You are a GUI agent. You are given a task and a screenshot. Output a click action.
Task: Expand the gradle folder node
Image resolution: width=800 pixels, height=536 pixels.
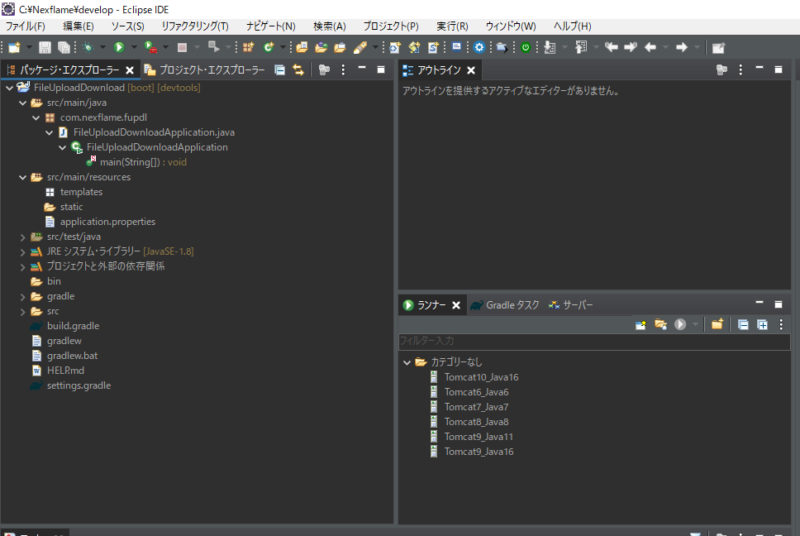click(x=23, y=297)
